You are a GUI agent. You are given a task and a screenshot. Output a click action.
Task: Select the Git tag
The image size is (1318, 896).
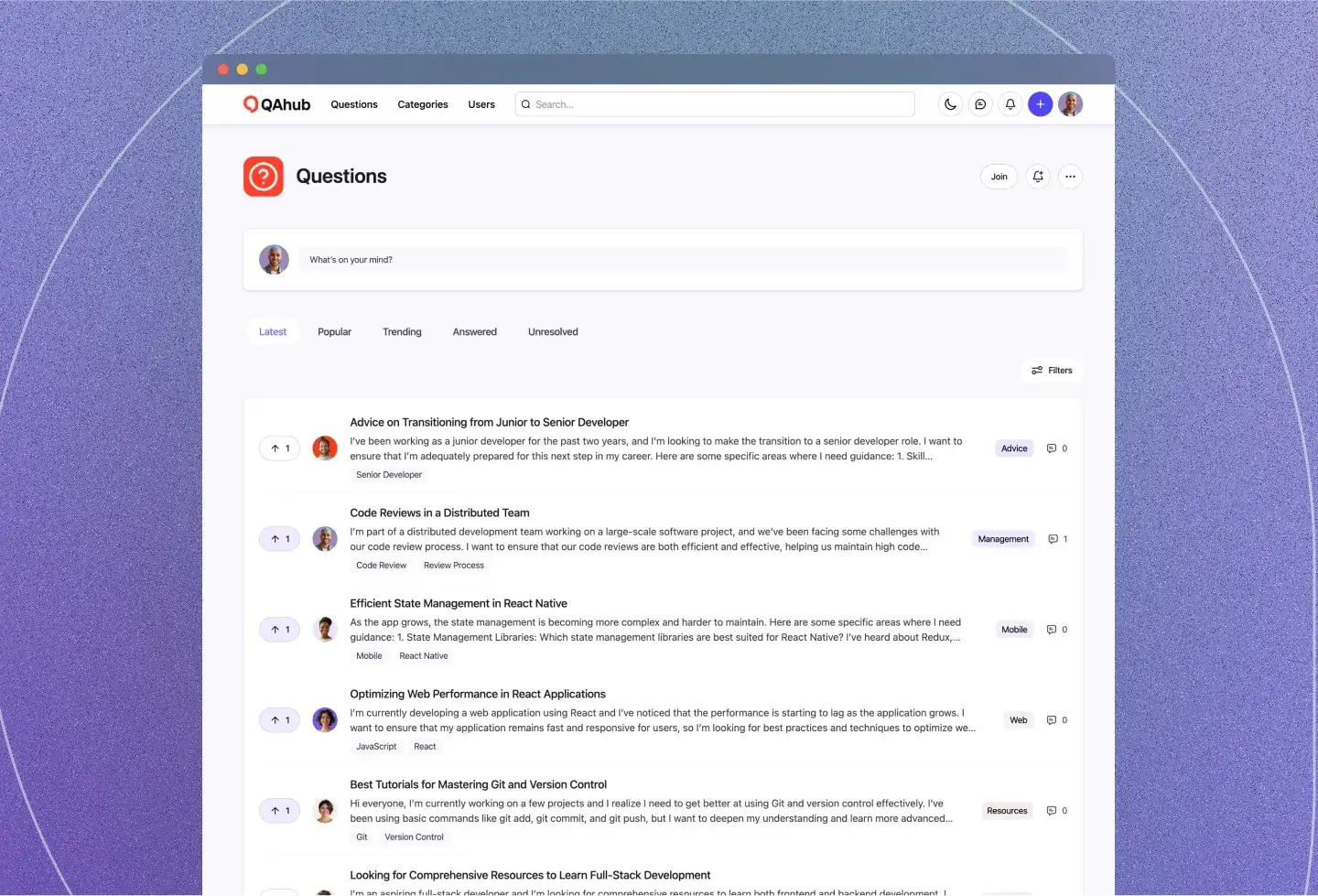pos(362,837)
